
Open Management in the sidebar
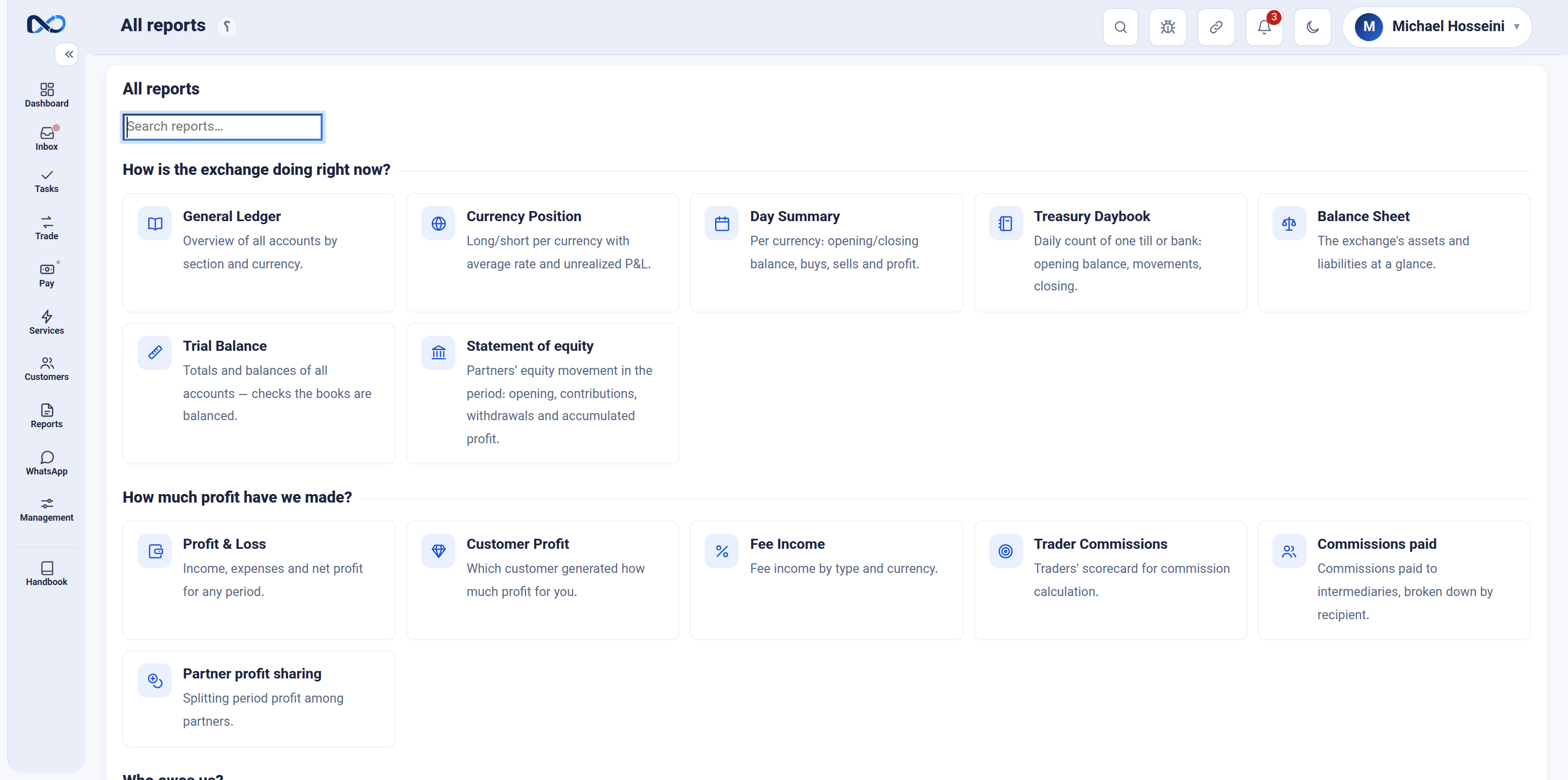(x=46, y=510)
